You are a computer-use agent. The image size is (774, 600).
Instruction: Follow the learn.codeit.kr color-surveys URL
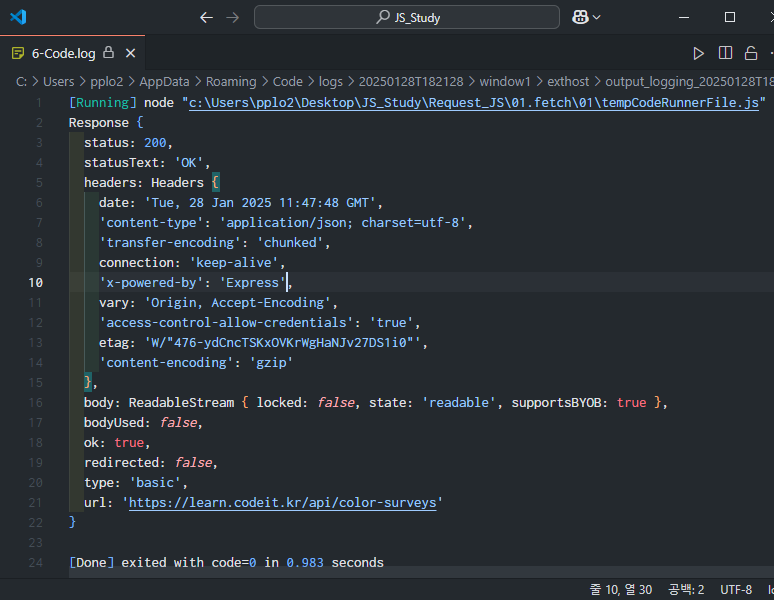(282, 502)
